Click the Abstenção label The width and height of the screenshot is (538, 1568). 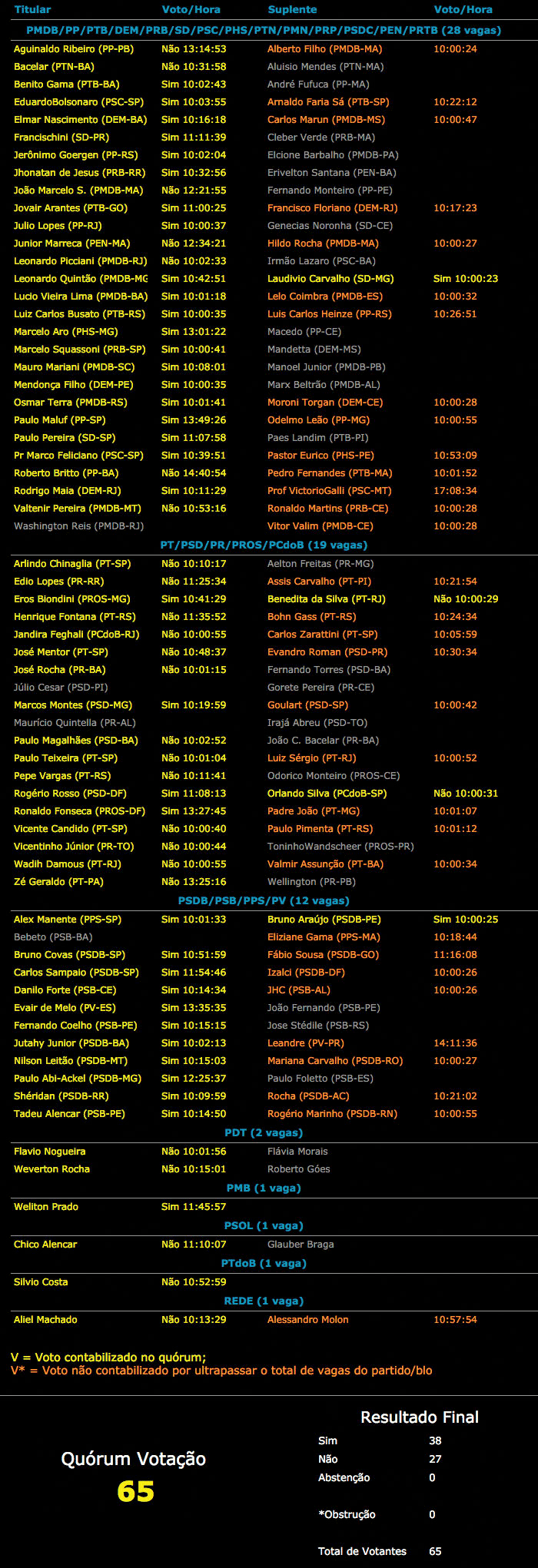[344, 1478]
